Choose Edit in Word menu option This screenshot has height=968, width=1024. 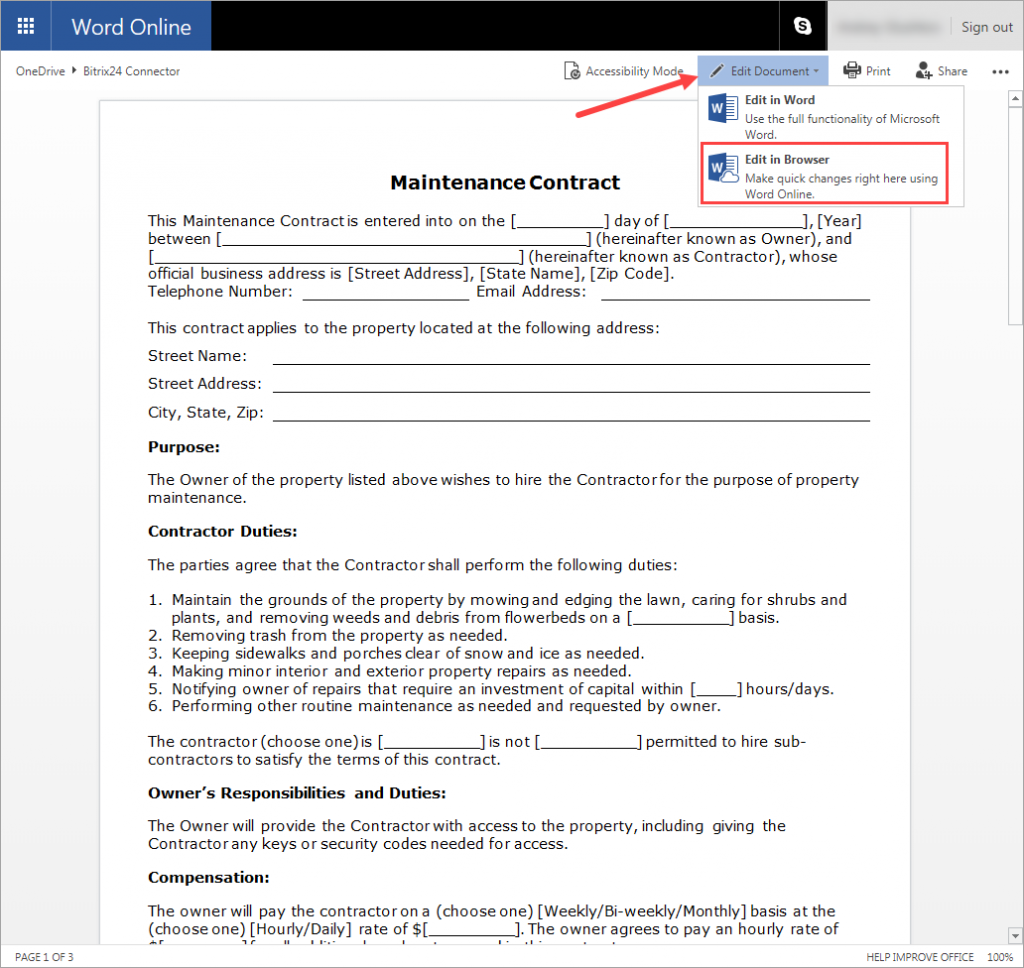click(x=829, y=116)
